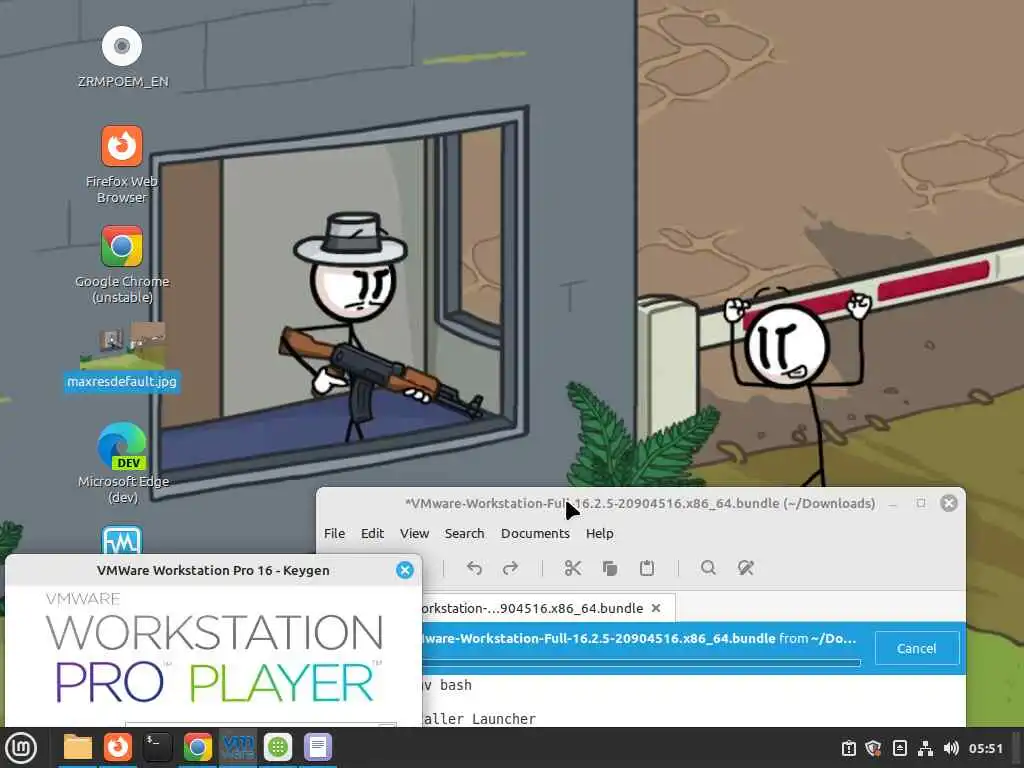This screenshot has width=1024, height=768.
Task: Open the Search menu in text editor
Action: (464, 534)
